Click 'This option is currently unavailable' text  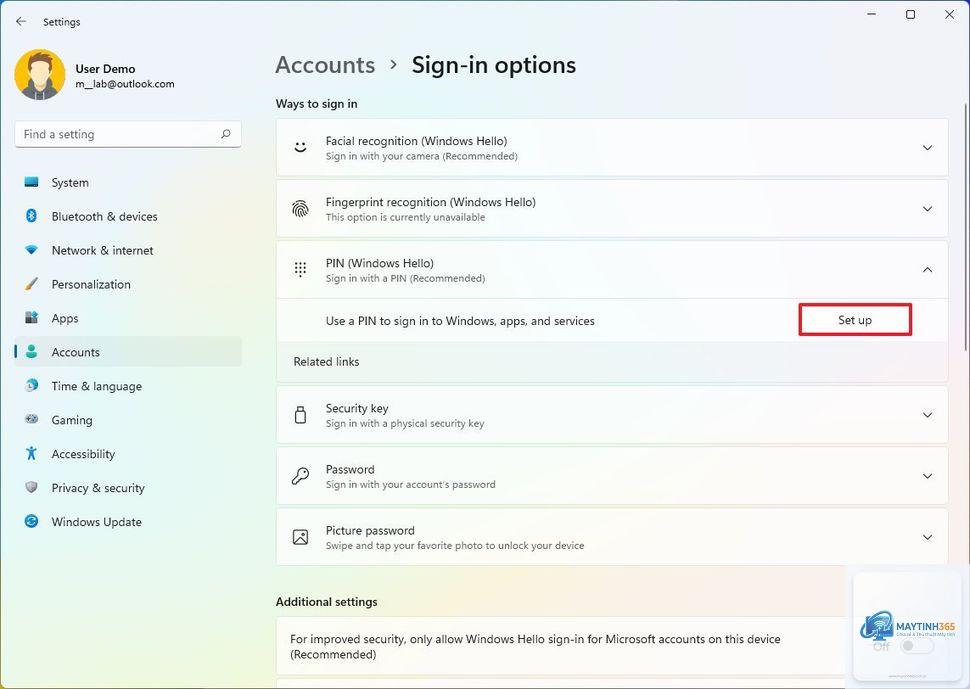pos(405,217)
